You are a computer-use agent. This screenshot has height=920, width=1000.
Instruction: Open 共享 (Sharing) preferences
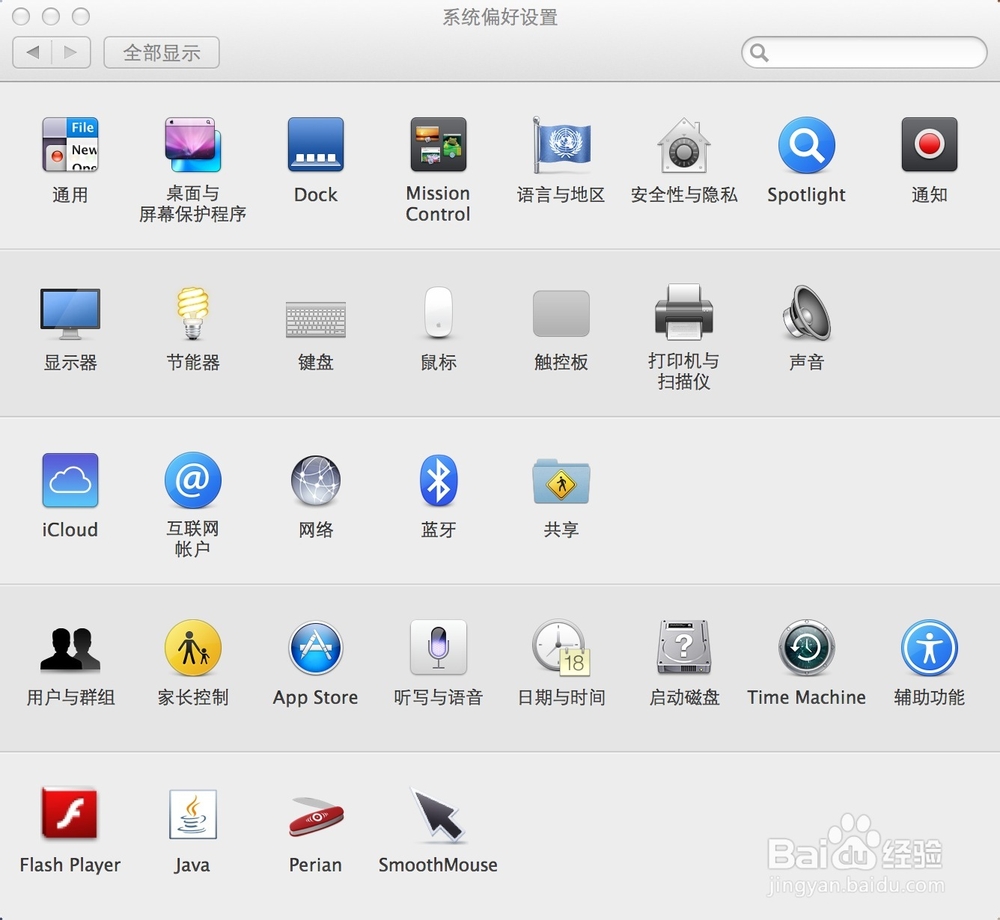pos(561,481)
